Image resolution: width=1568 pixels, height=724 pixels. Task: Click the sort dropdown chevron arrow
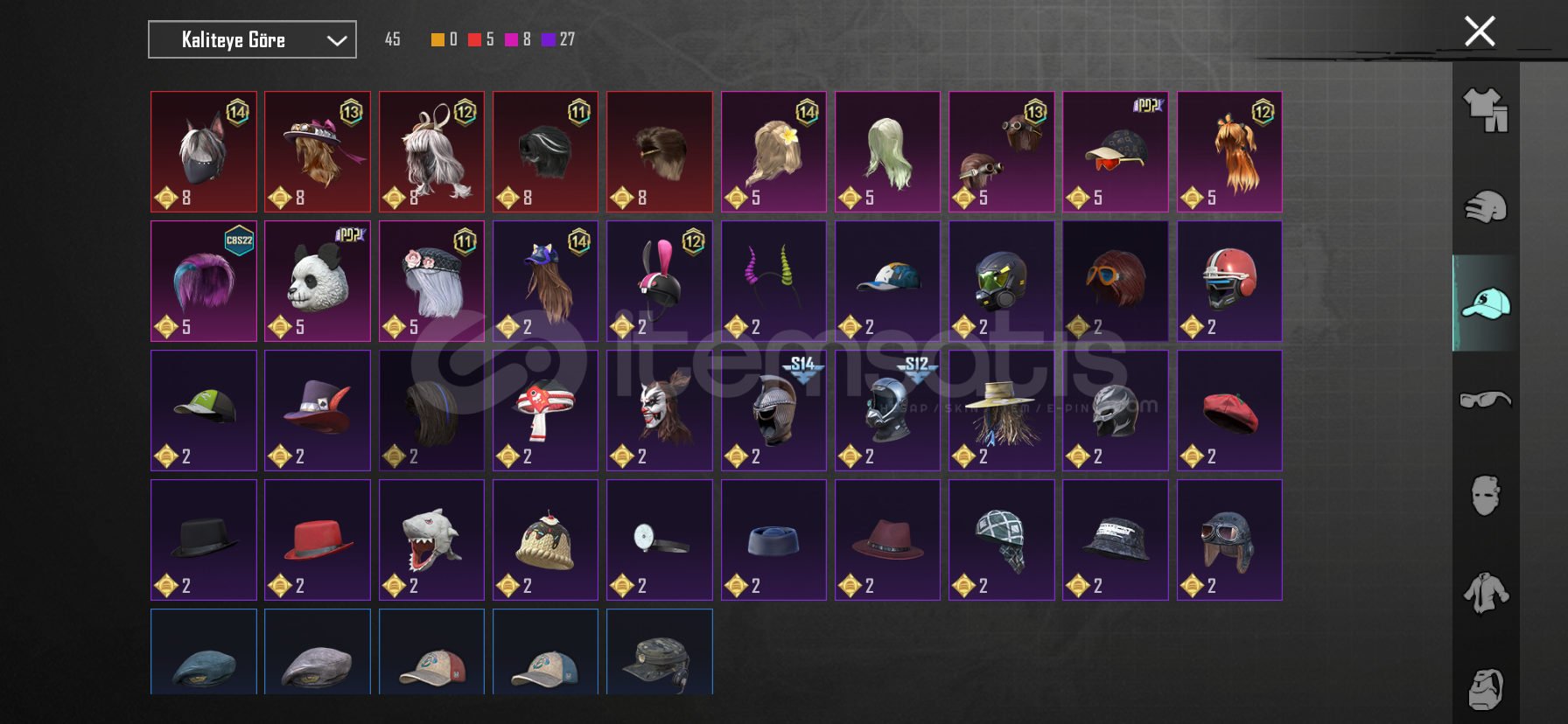pyautogui.click(x=336, y=40)
